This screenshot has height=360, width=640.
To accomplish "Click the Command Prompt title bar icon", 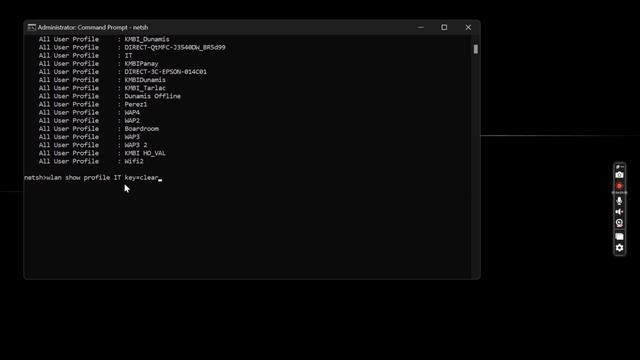I will click(31, 27).
